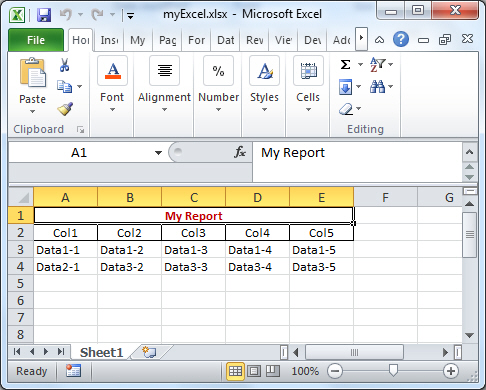Screen dimensions: 486x390
Task: Insert a new worksheet tab
Action: click(x=149, y=352)
